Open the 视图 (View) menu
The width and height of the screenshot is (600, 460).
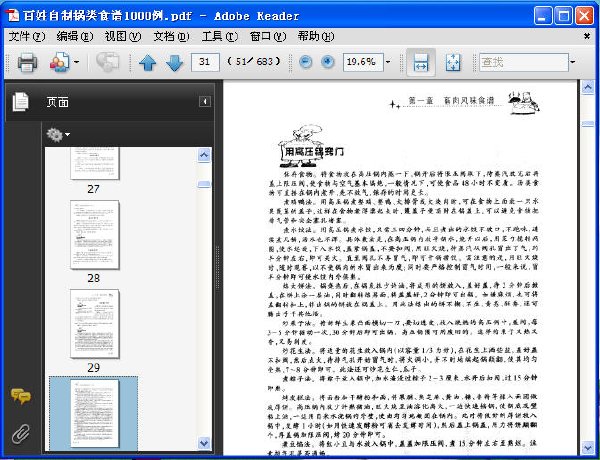tap(123, 36)
